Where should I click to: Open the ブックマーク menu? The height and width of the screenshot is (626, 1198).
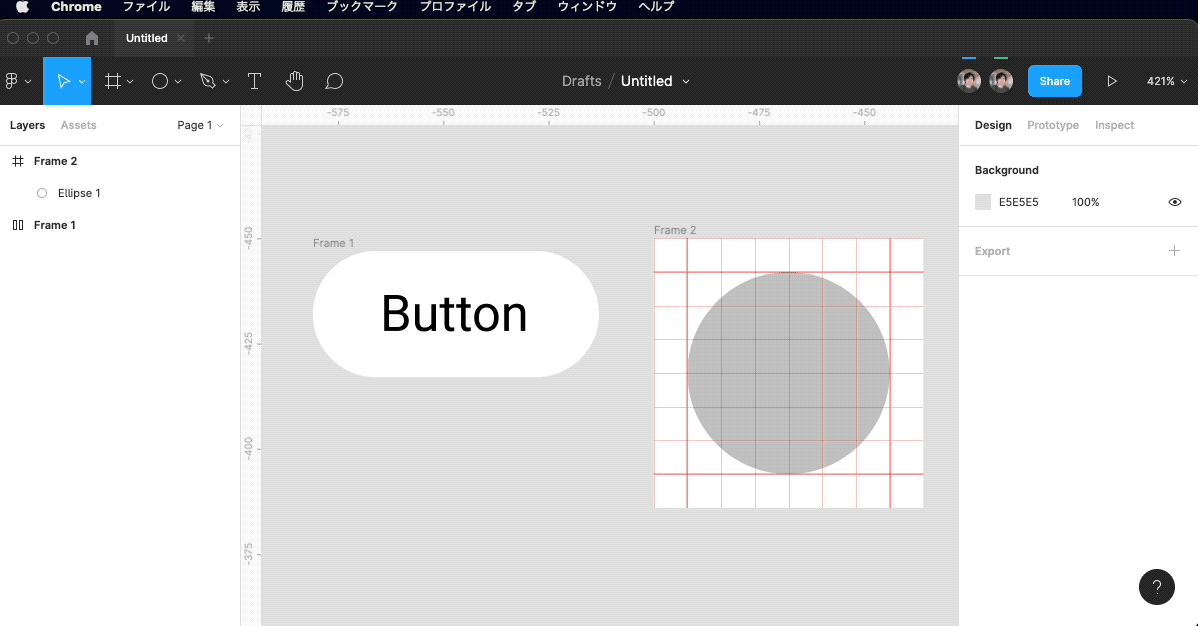362,7
